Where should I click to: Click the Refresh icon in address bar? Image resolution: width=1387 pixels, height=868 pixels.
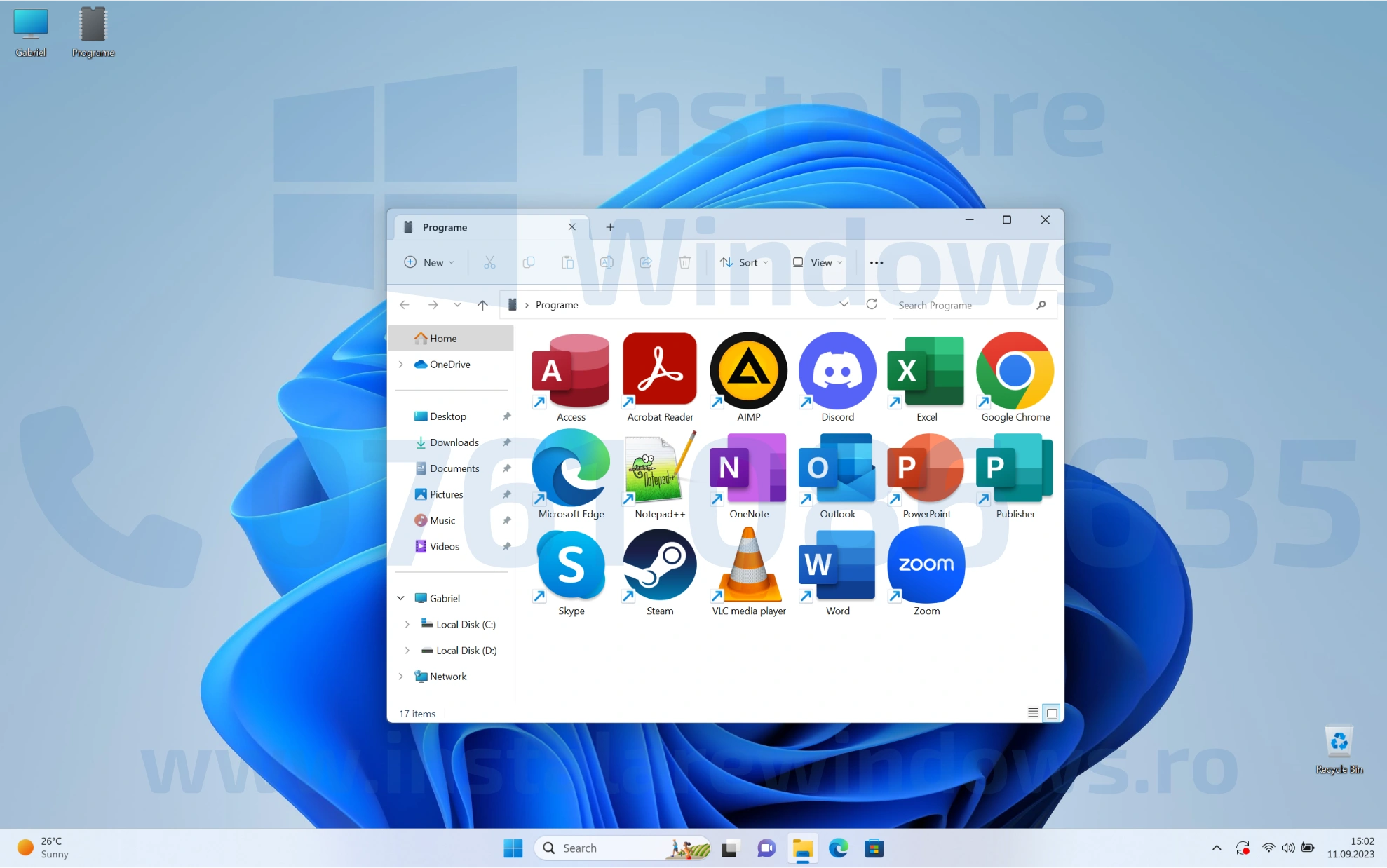[872, 304]
